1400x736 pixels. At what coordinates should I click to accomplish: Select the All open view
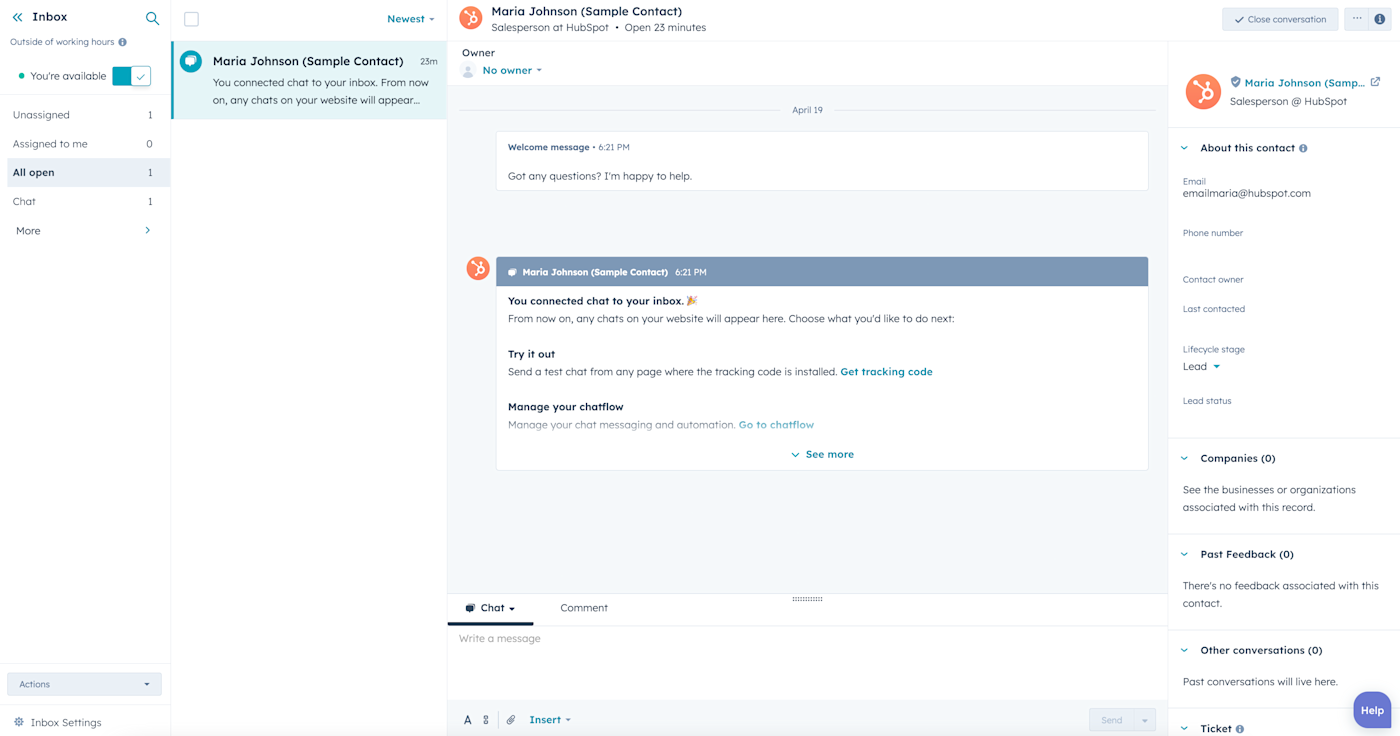tap(85, 172)
